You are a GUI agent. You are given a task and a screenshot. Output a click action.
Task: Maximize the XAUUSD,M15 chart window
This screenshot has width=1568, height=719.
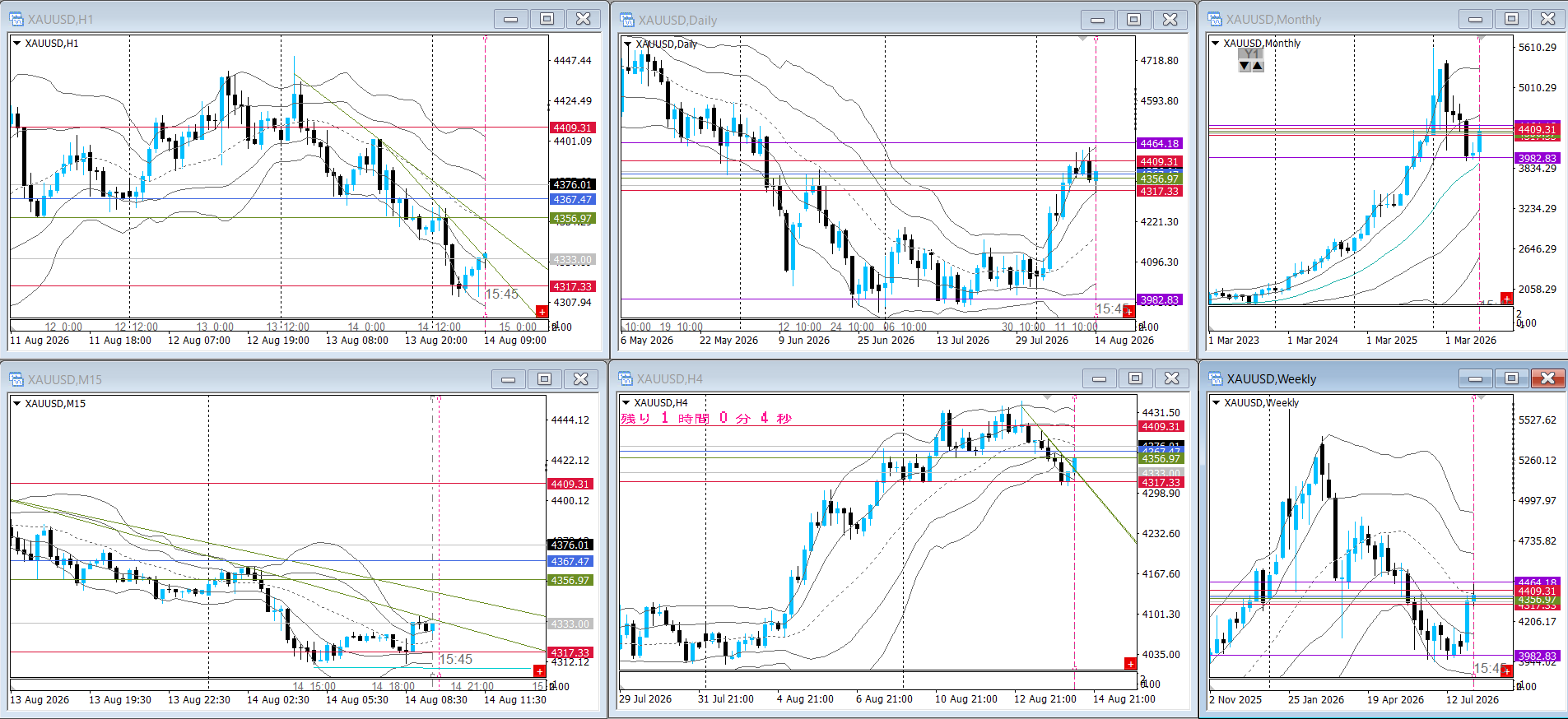pyautogui.click(x=545, y=379)
